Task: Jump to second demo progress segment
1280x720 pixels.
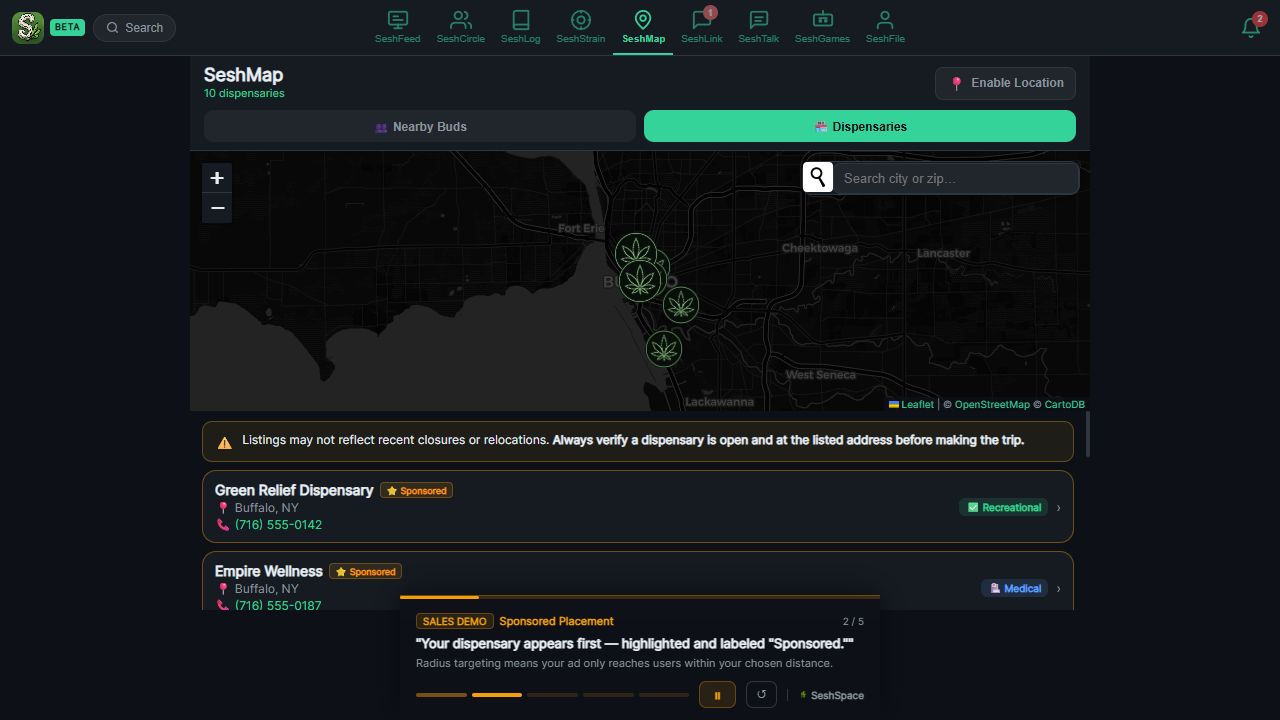Action: click(497, 694)
